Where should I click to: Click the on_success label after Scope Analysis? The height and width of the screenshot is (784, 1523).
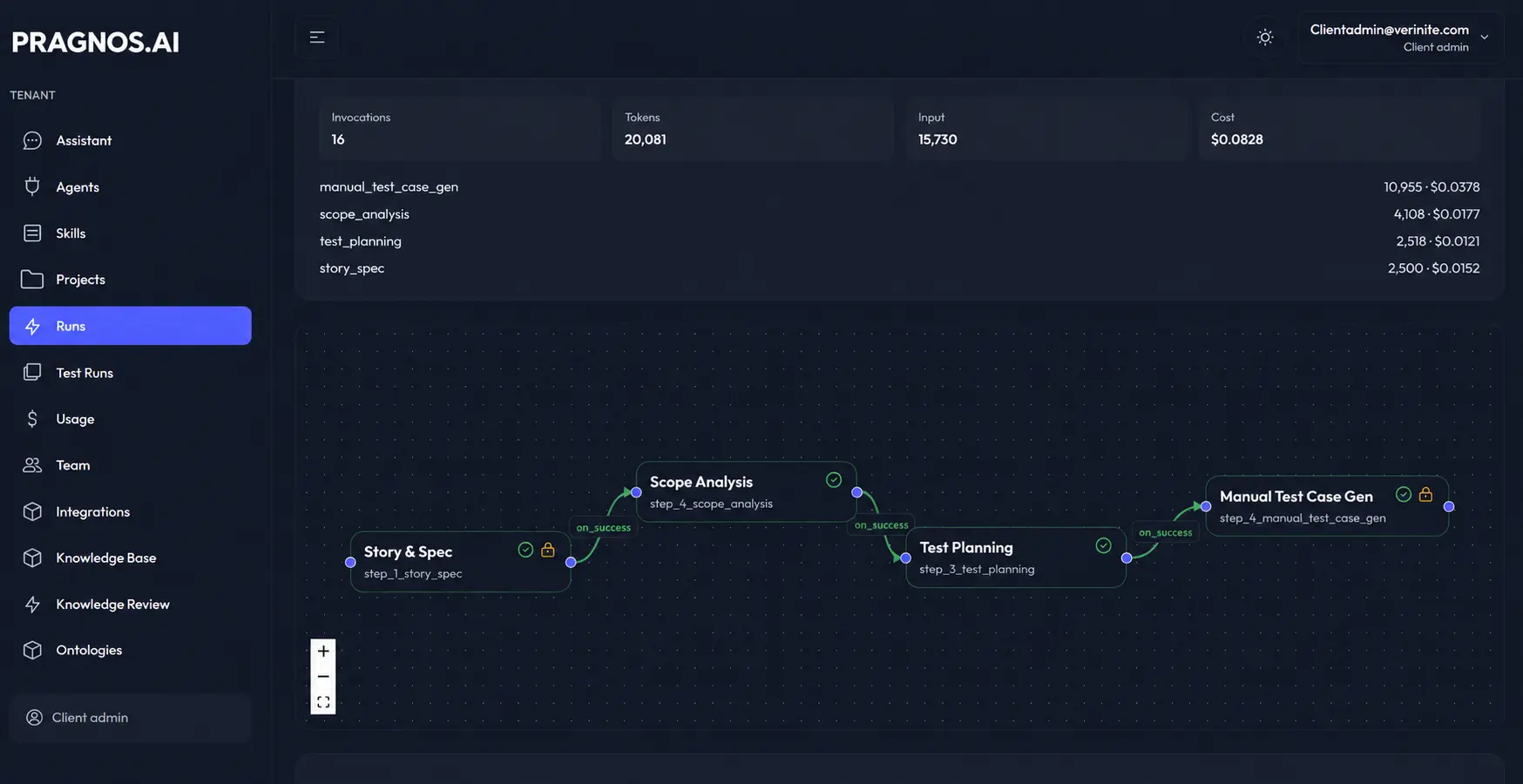tap(881, 524)
